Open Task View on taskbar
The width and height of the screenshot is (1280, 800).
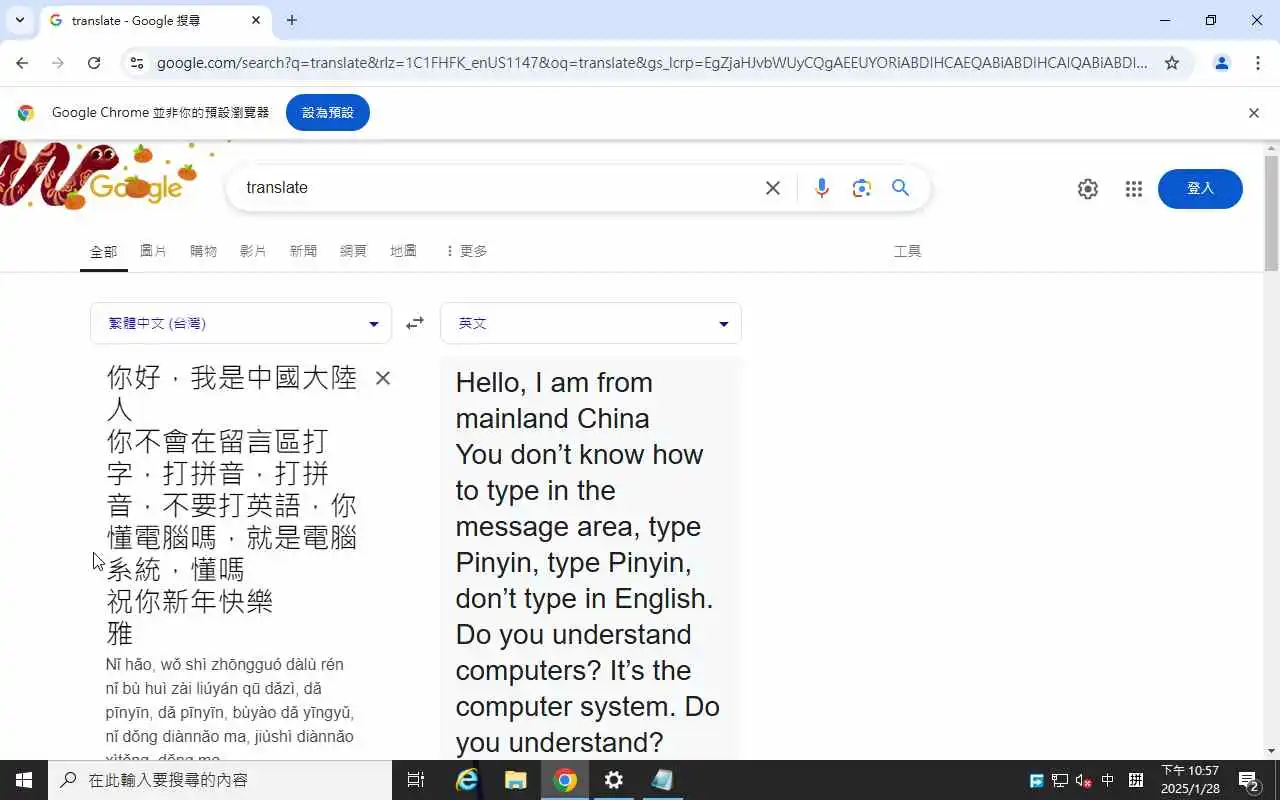(x=416, y=780)
